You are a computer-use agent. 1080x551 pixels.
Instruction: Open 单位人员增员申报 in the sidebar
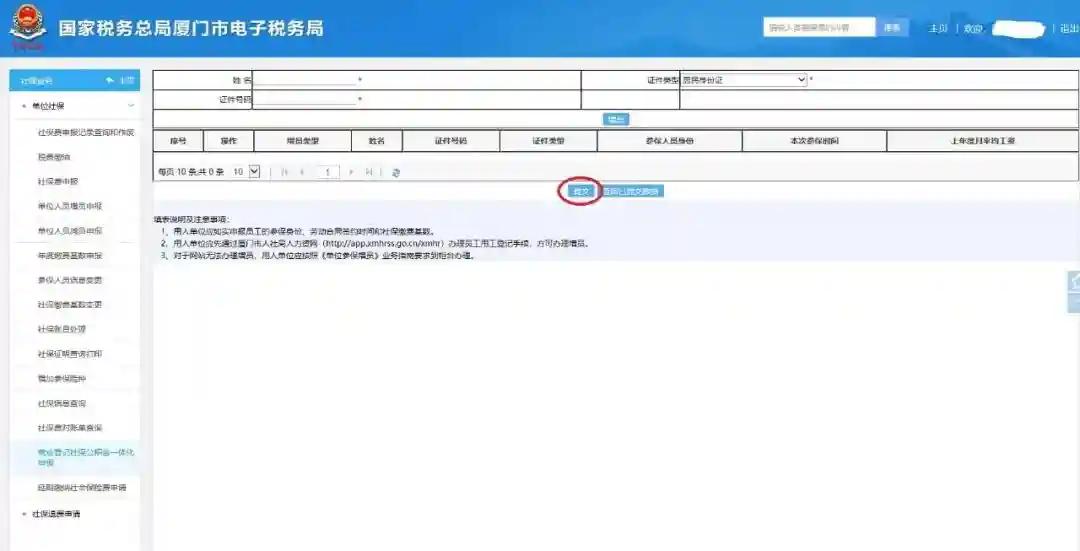tap(69, 206)
